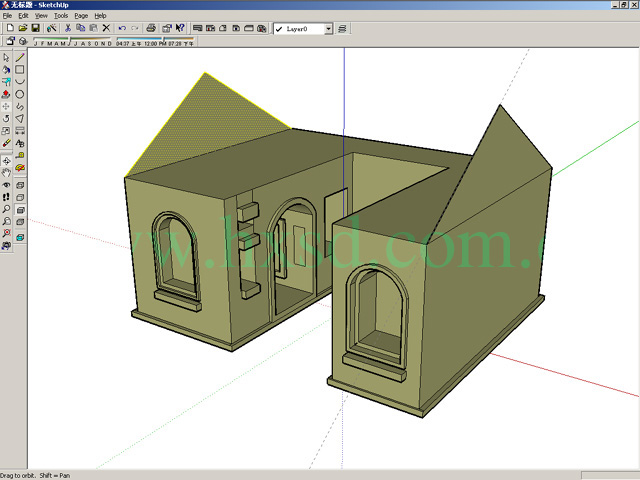Undo the last action

122,28
